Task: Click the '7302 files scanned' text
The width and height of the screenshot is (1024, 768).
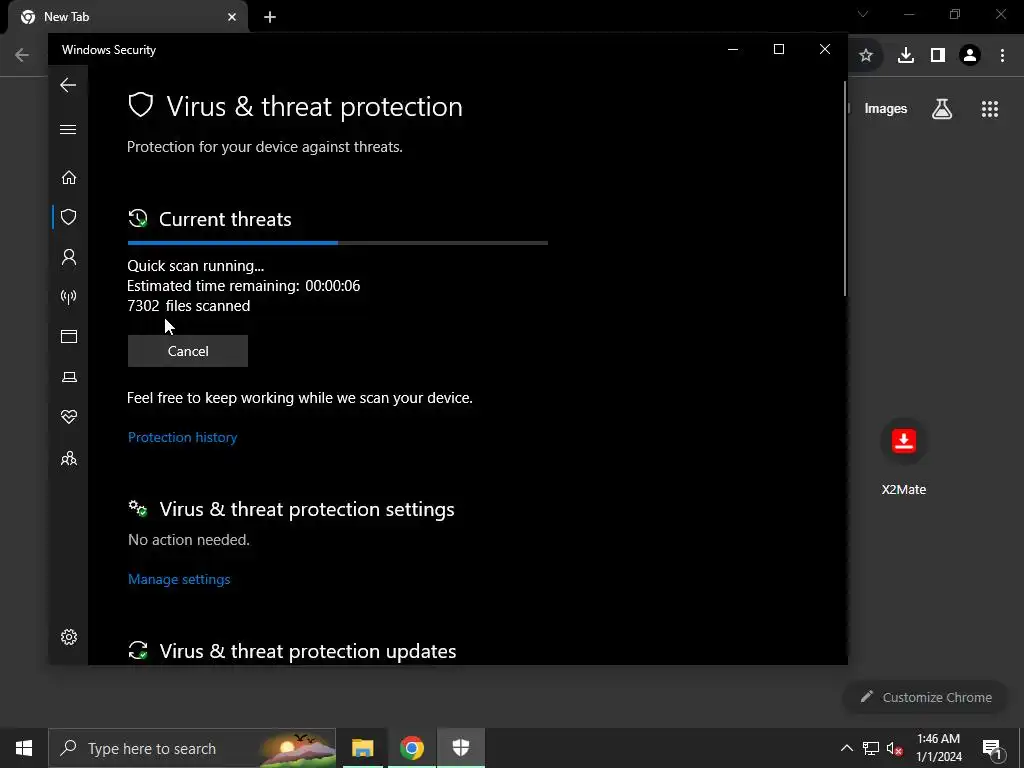Action: (189, 306)
